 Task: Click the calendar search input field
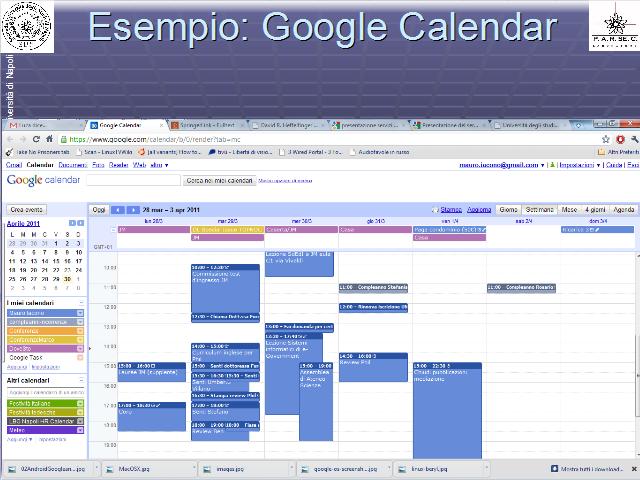pos(133,180)
